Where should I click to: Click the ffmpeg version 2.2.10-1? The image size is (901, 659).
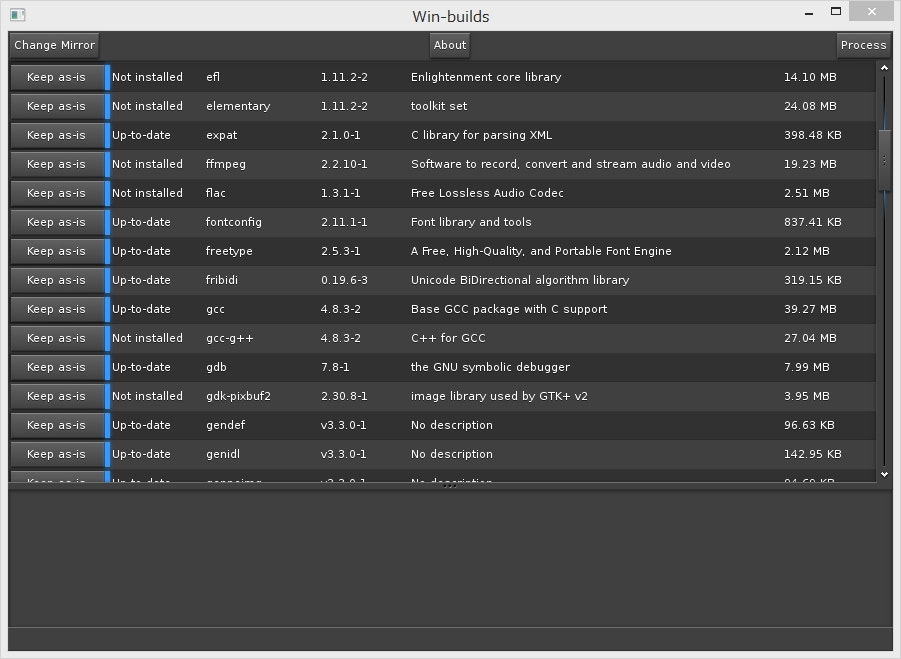click(x=344, y=164)
